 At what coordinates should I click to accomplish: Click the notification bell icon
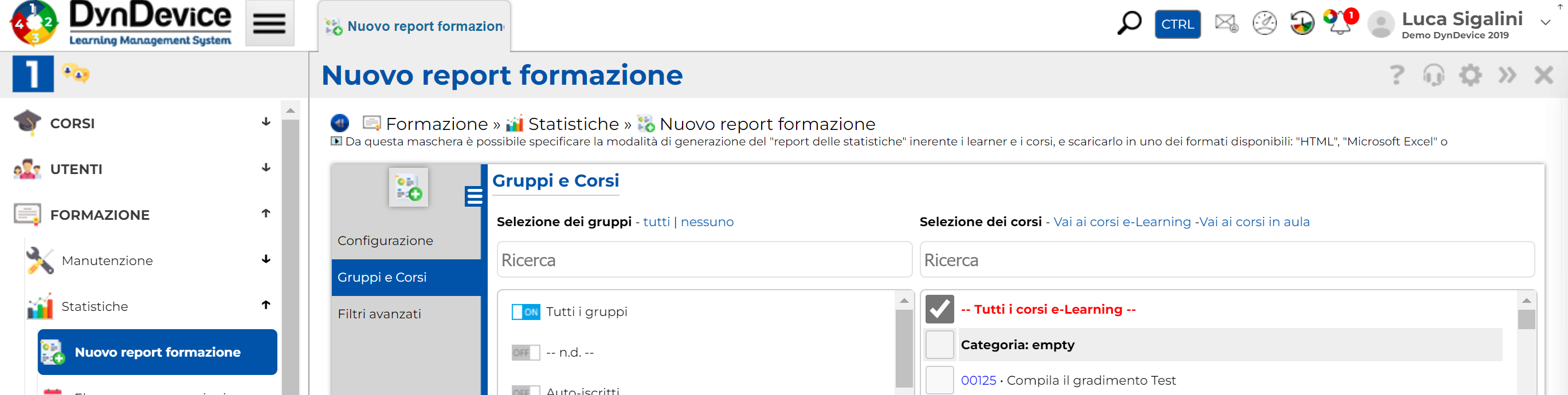click(1340, 23)
